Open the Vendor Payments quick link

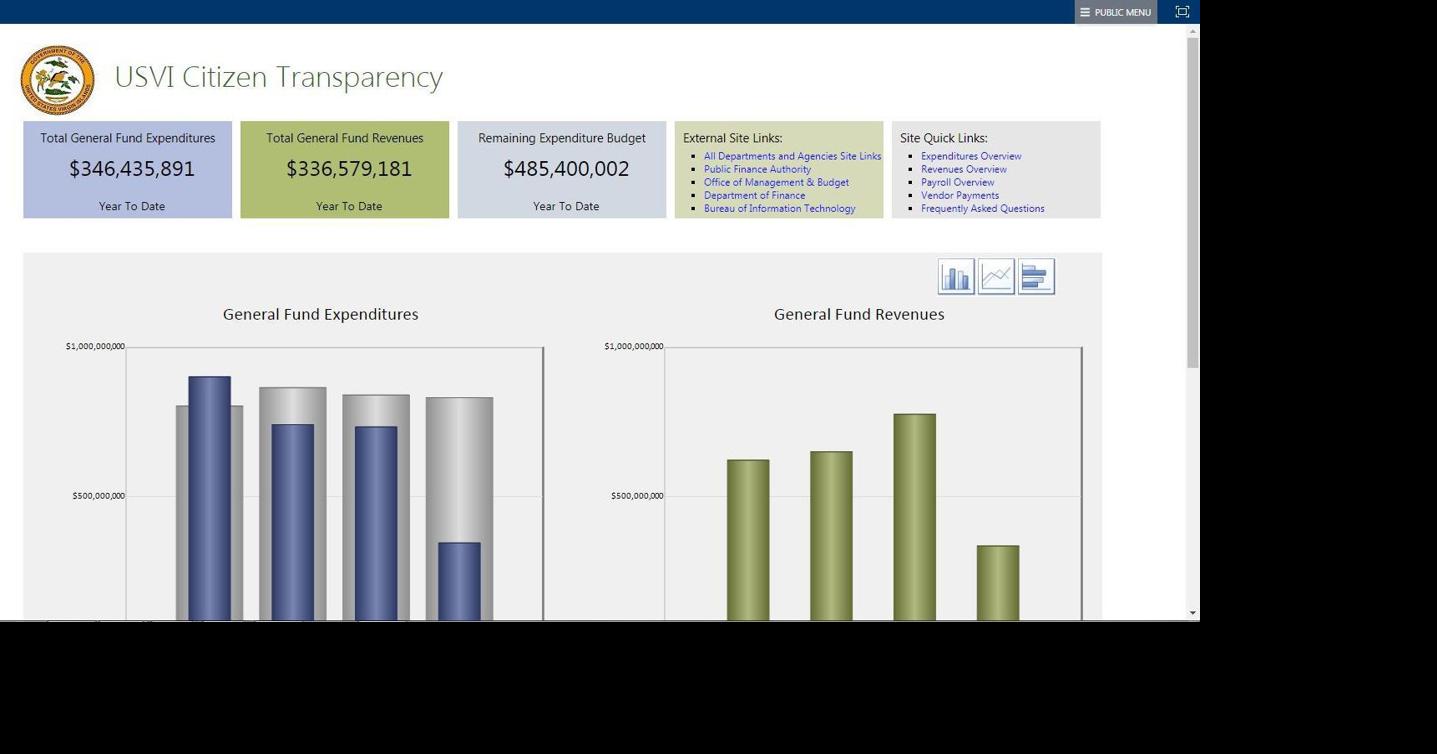point(960,195)
